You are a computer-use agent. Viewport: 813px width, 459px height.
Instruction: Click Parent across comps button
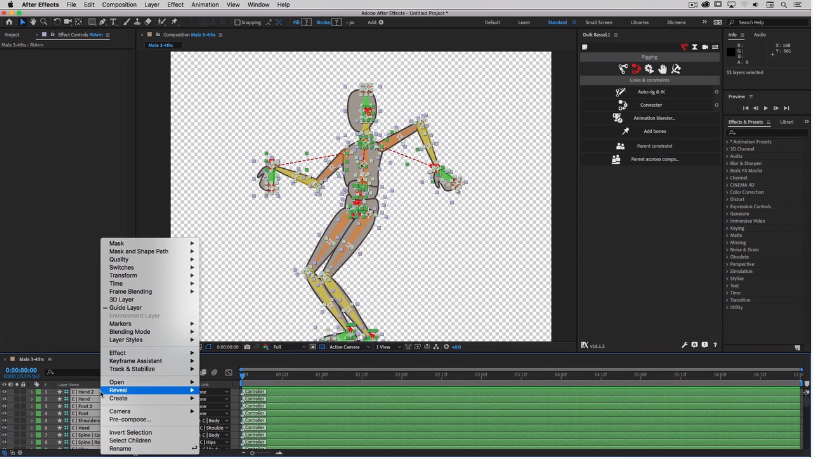click(x=654, y=159)
